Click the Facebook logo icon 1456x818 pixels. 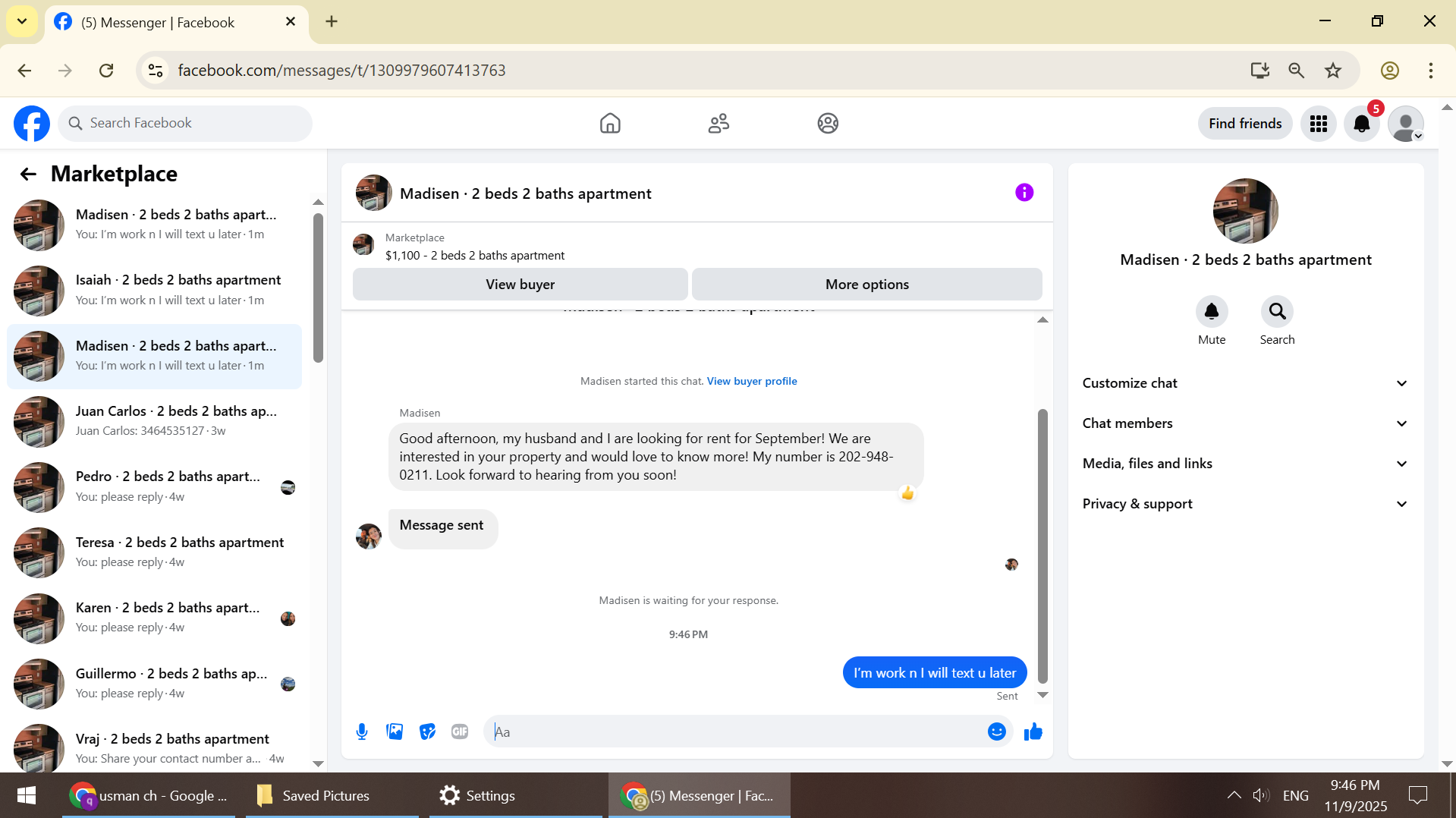[x=32, y=124]
